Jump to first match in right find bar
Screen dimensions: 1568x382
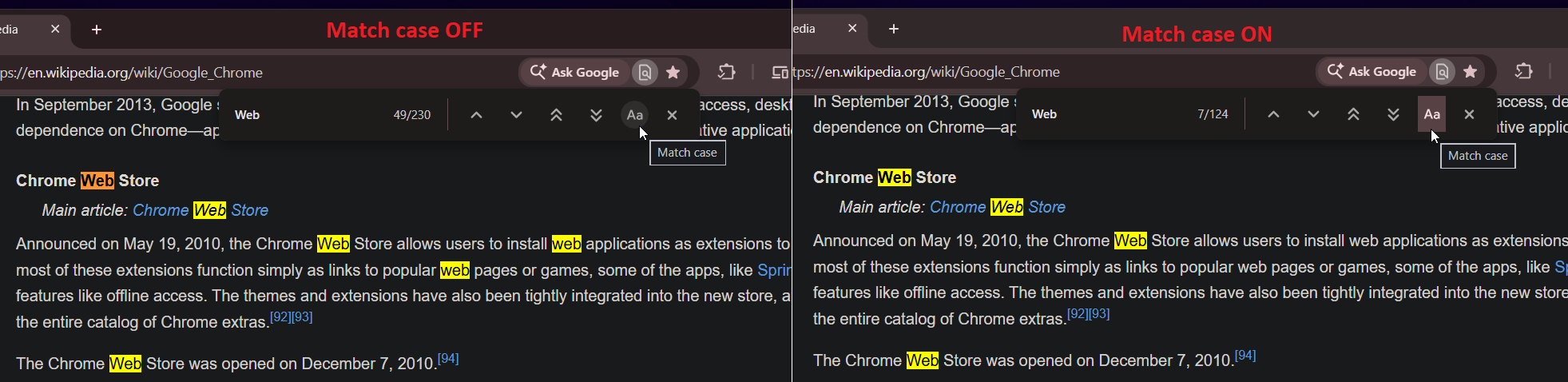[1353, 114]
